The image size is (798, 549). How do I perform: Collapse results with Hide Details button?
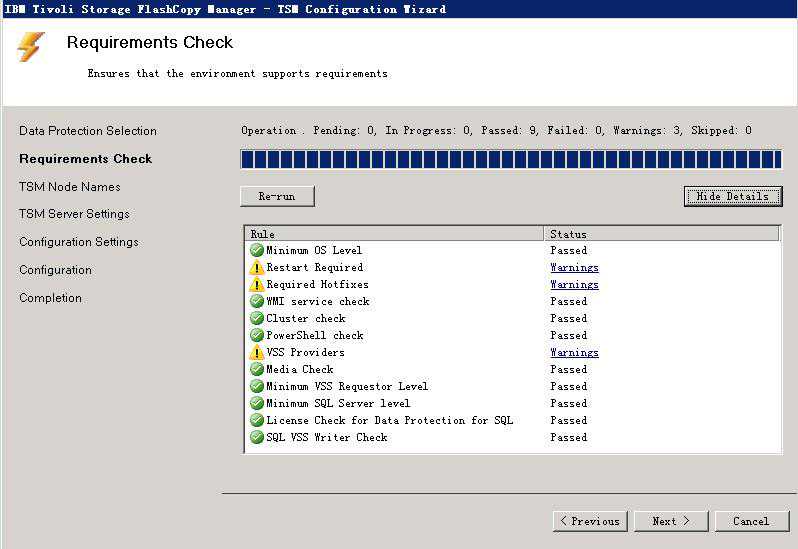(x=732, y=196)
